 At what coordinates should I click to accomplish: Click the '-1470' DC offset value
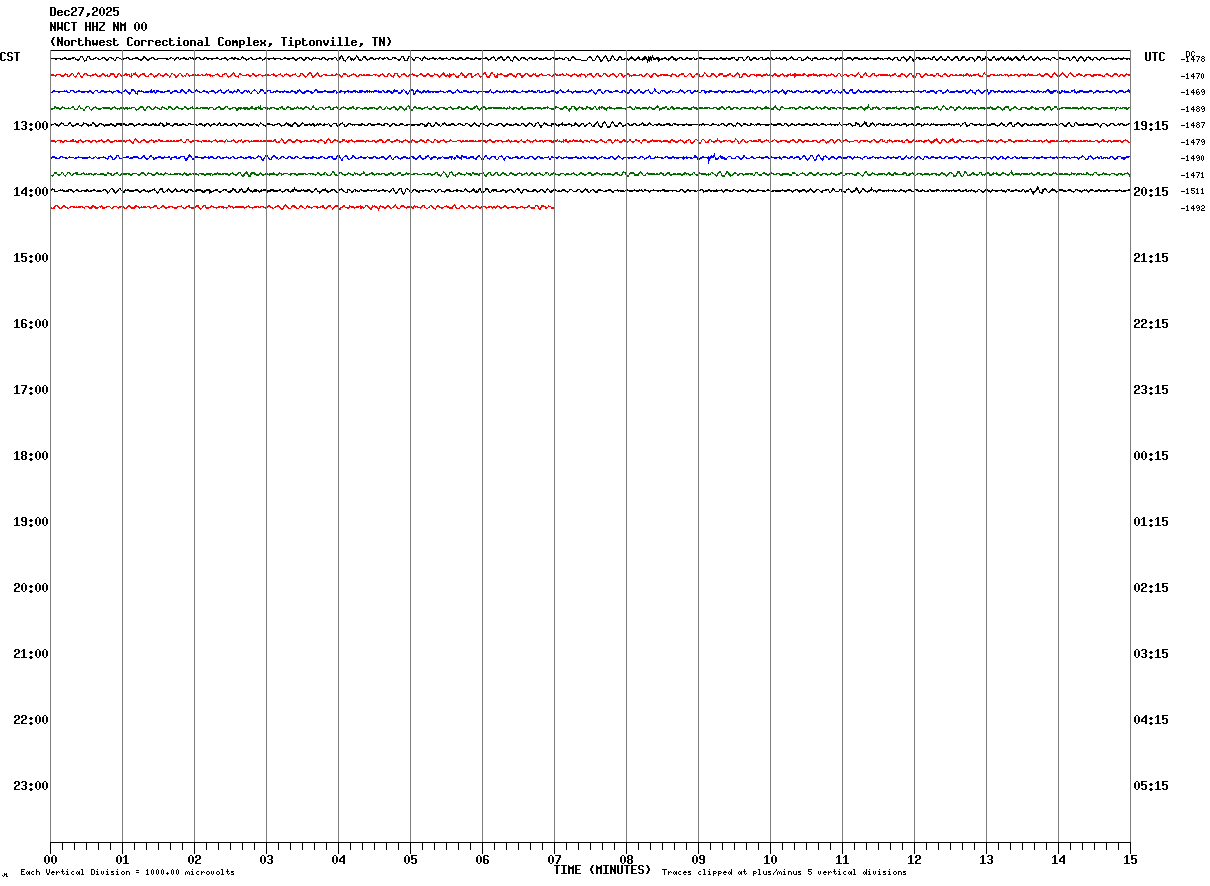1193,76
